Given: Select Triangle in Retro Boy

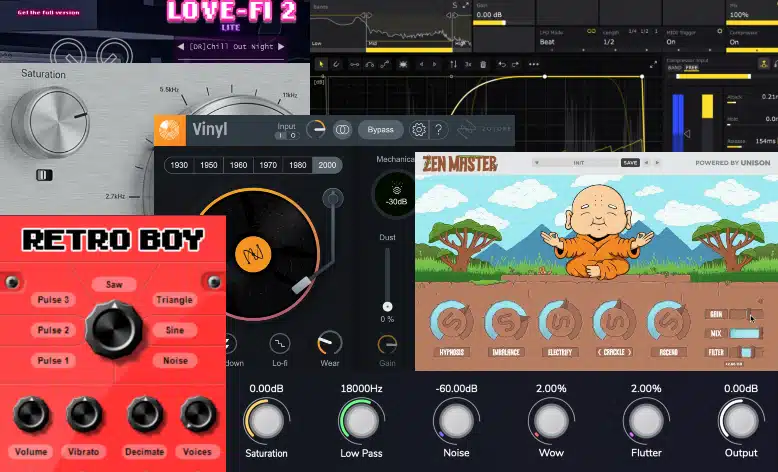Looking at the screenshot, I should [x=174, y=300].
